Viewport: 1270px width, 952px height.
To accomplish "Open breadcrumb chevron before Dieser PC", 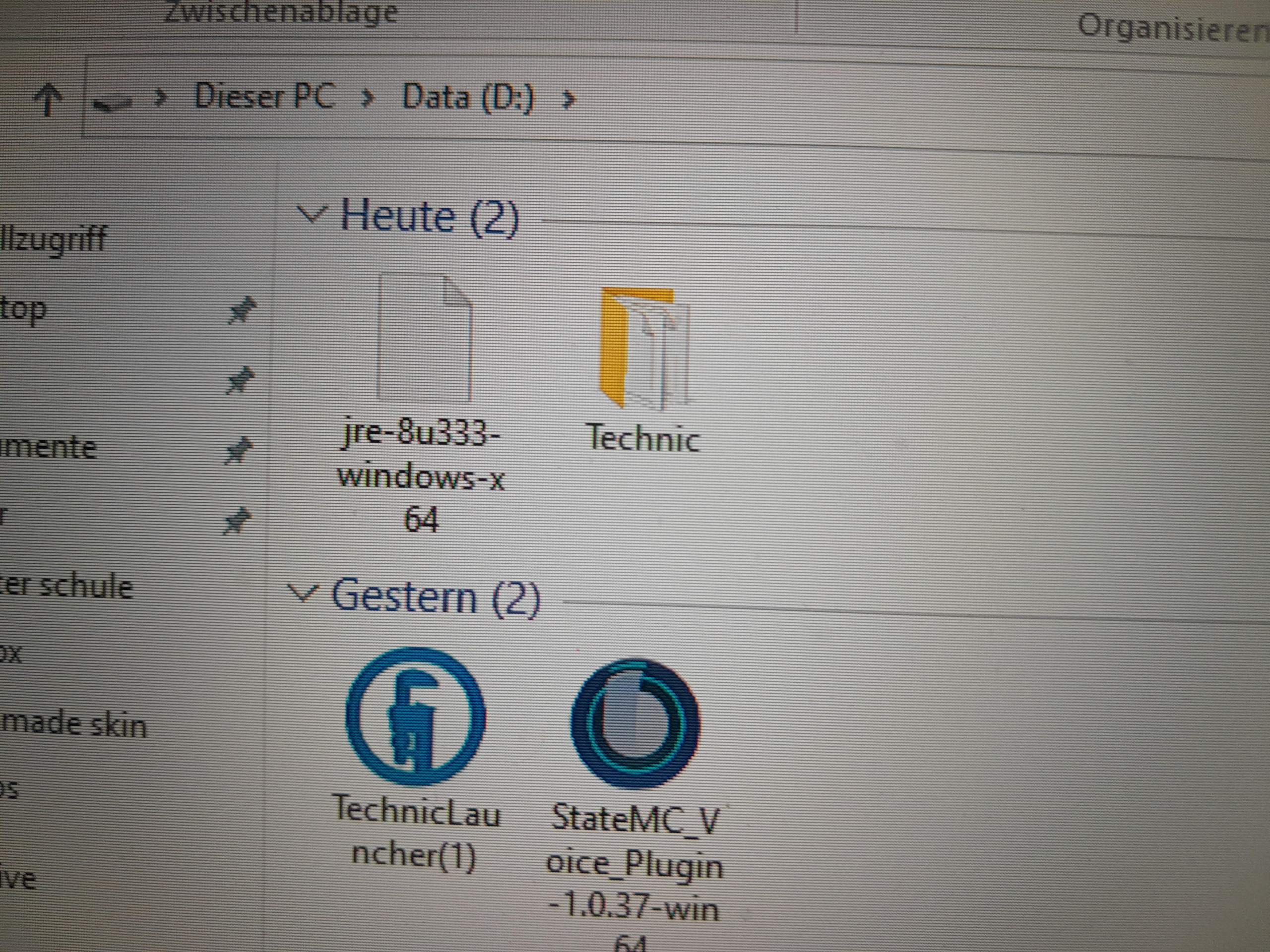I will tap(161, 98).
